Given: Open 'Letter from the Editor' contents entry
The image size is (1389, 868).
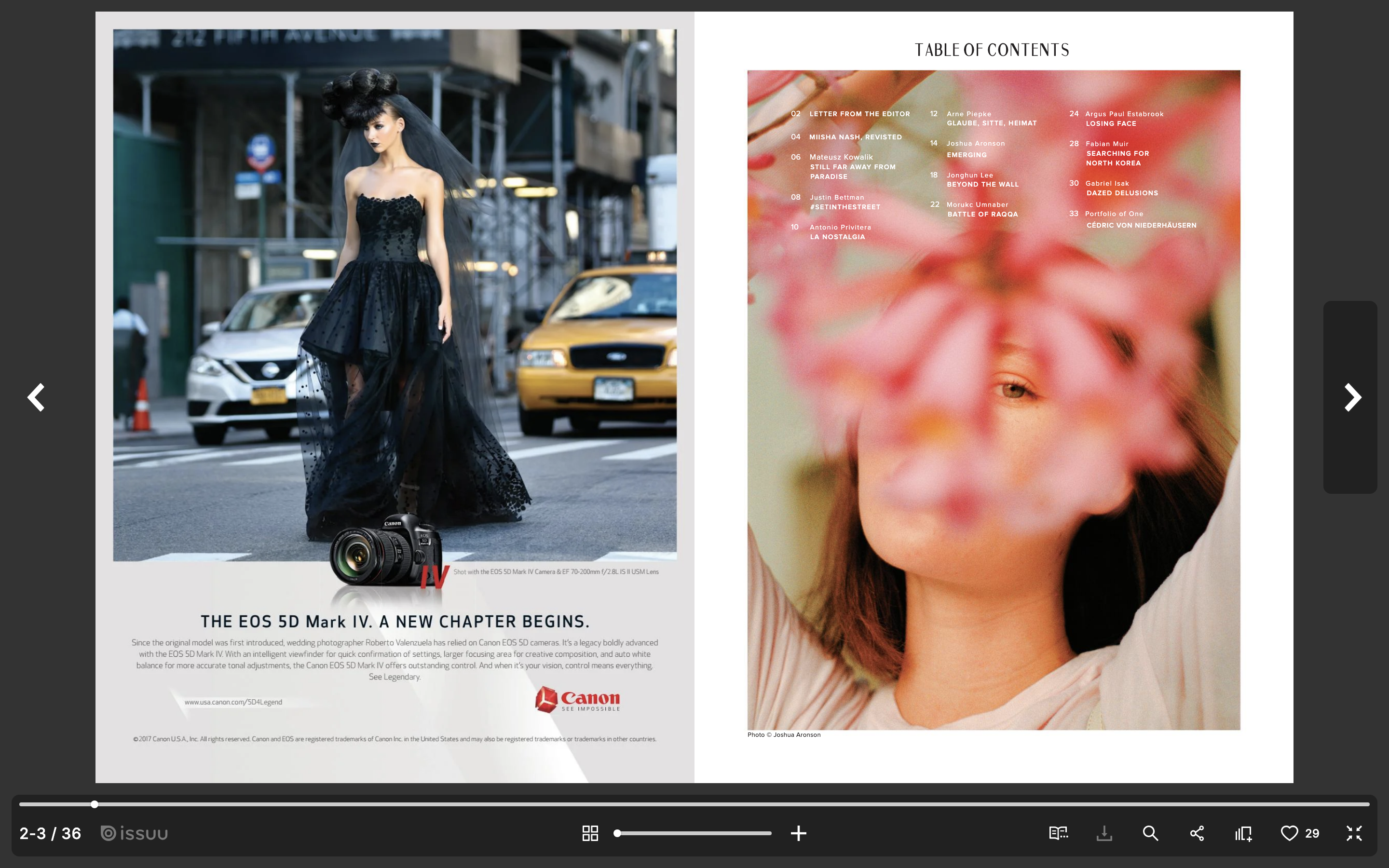Looking at the screenshot, I should tap(859, 114).
